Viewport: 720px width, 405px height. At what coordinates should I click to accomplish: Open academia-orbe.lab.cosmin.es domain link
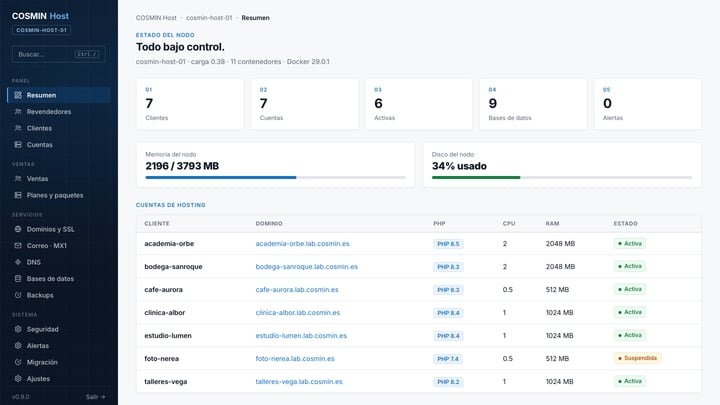pos(303,244)
